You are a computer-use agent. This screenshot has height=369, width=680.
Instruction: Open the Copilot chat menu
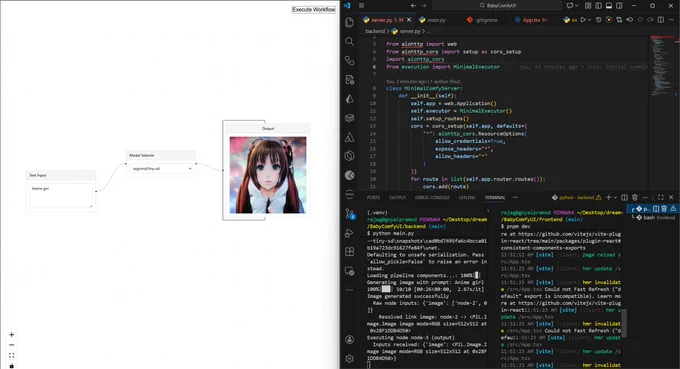572,6
